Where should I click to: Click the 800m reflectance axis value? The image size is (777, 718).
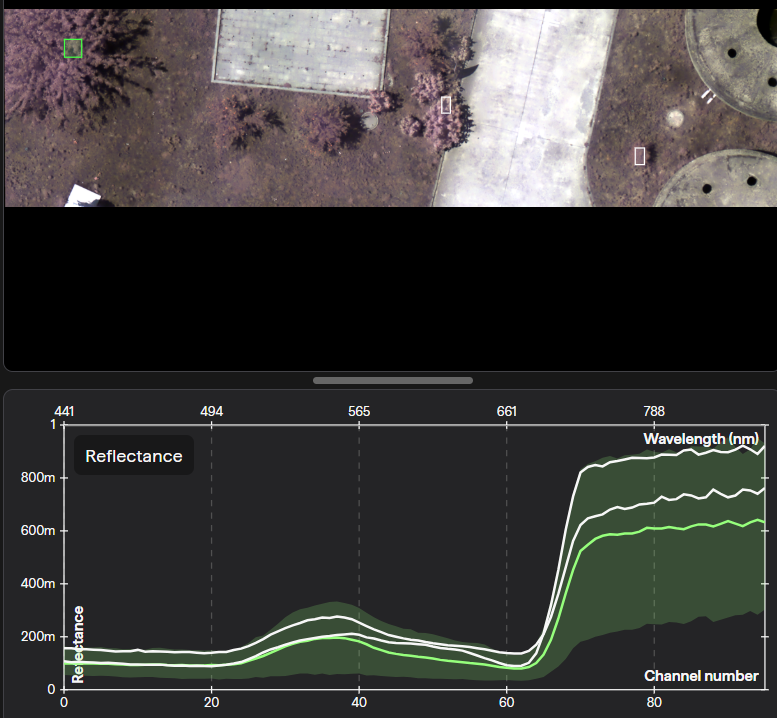pyautogui.click(x=38, y=478)
